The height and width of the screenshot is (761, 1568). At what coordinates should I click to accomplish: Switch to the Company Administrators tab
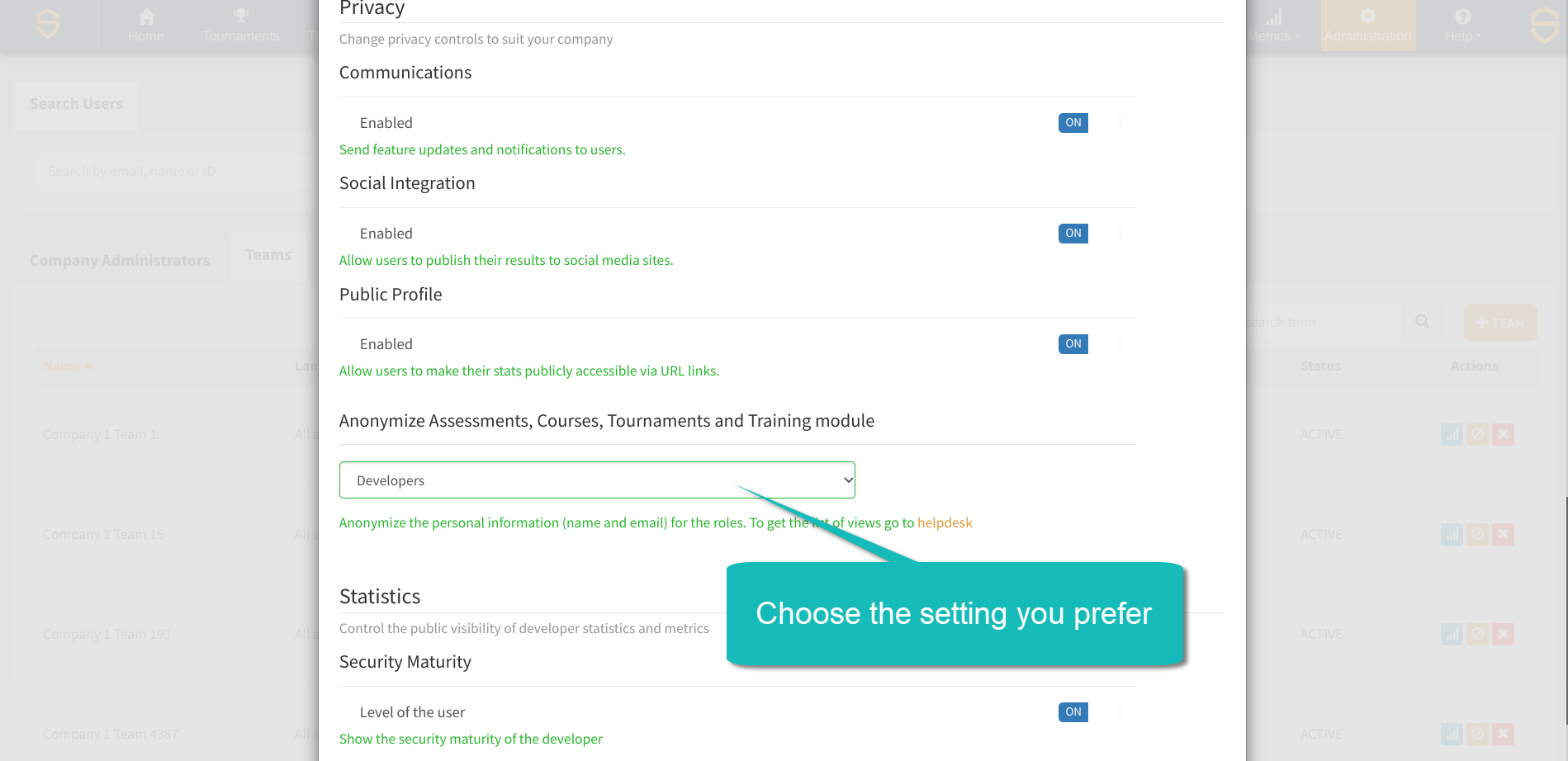point(120,261)
